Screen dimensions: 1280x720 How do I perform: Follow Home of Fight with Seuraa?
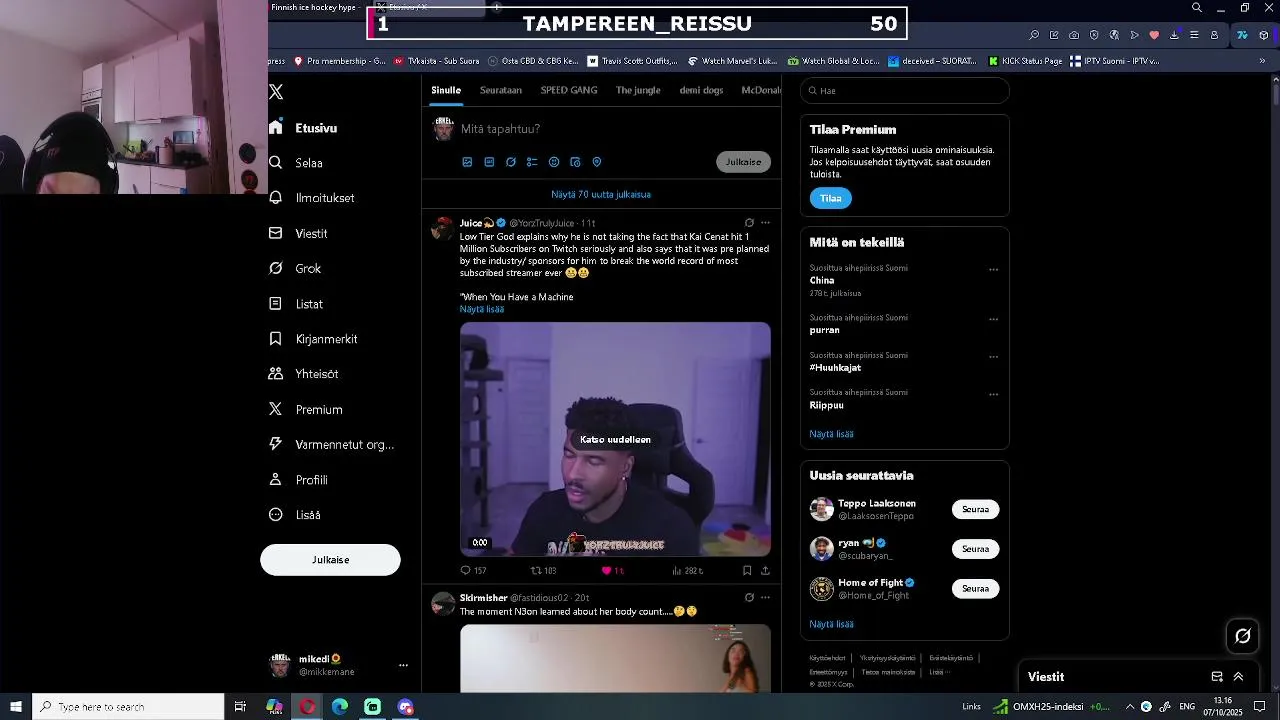975,589
